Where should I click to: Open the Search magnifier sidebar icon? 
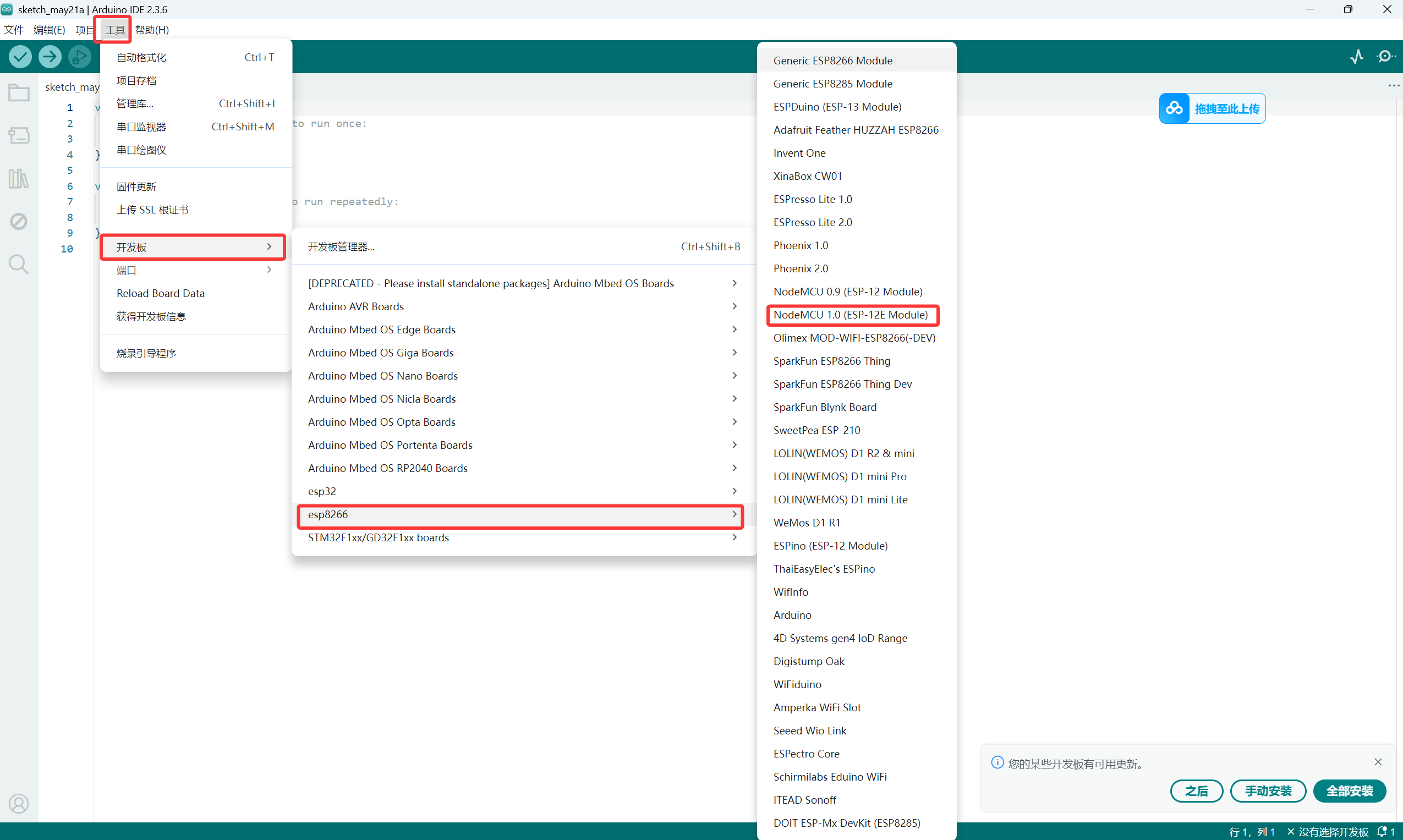pyautogui.click(x=19, y=265)
